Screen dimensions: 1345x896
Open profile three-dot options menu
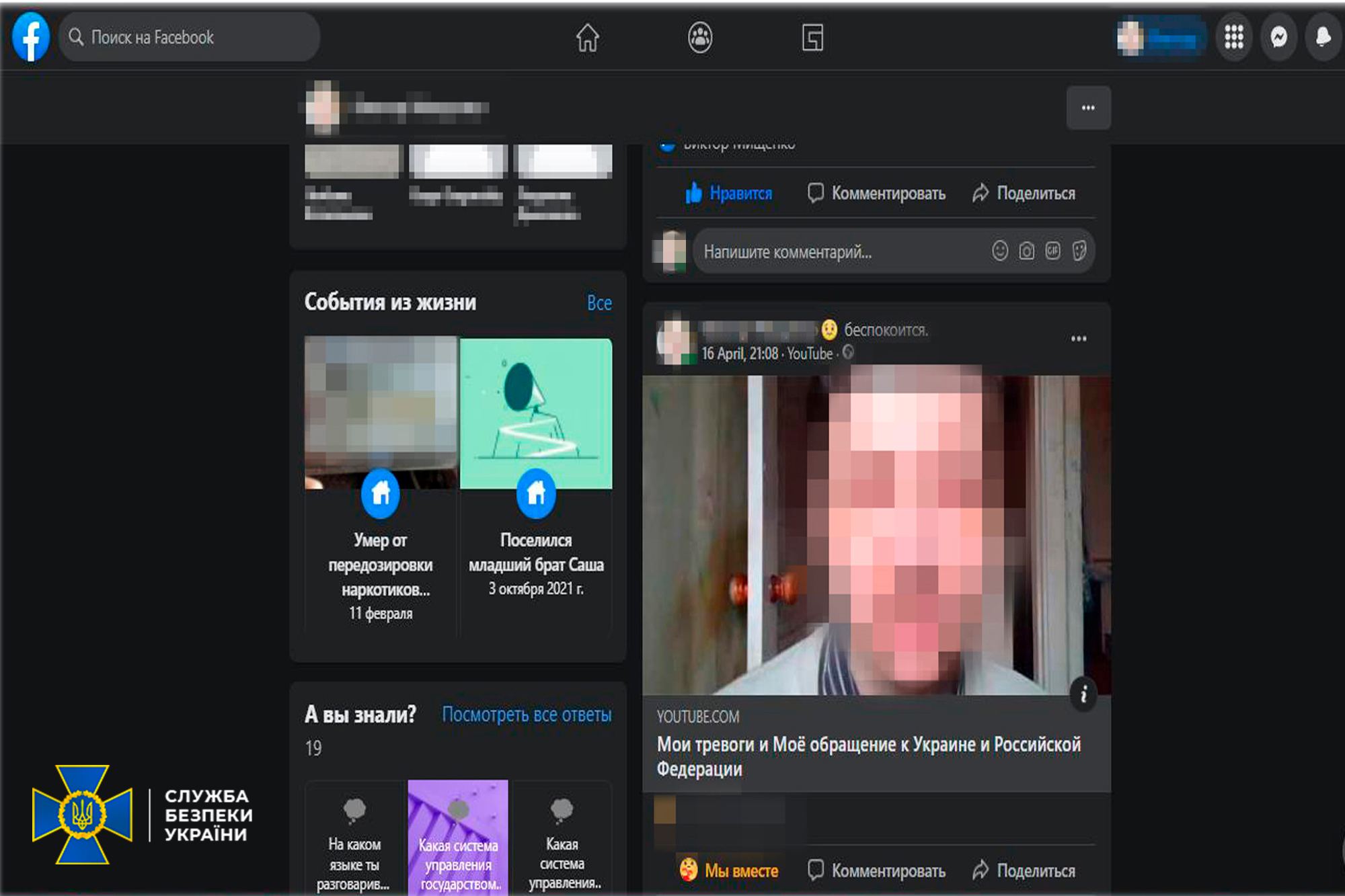1088,108
